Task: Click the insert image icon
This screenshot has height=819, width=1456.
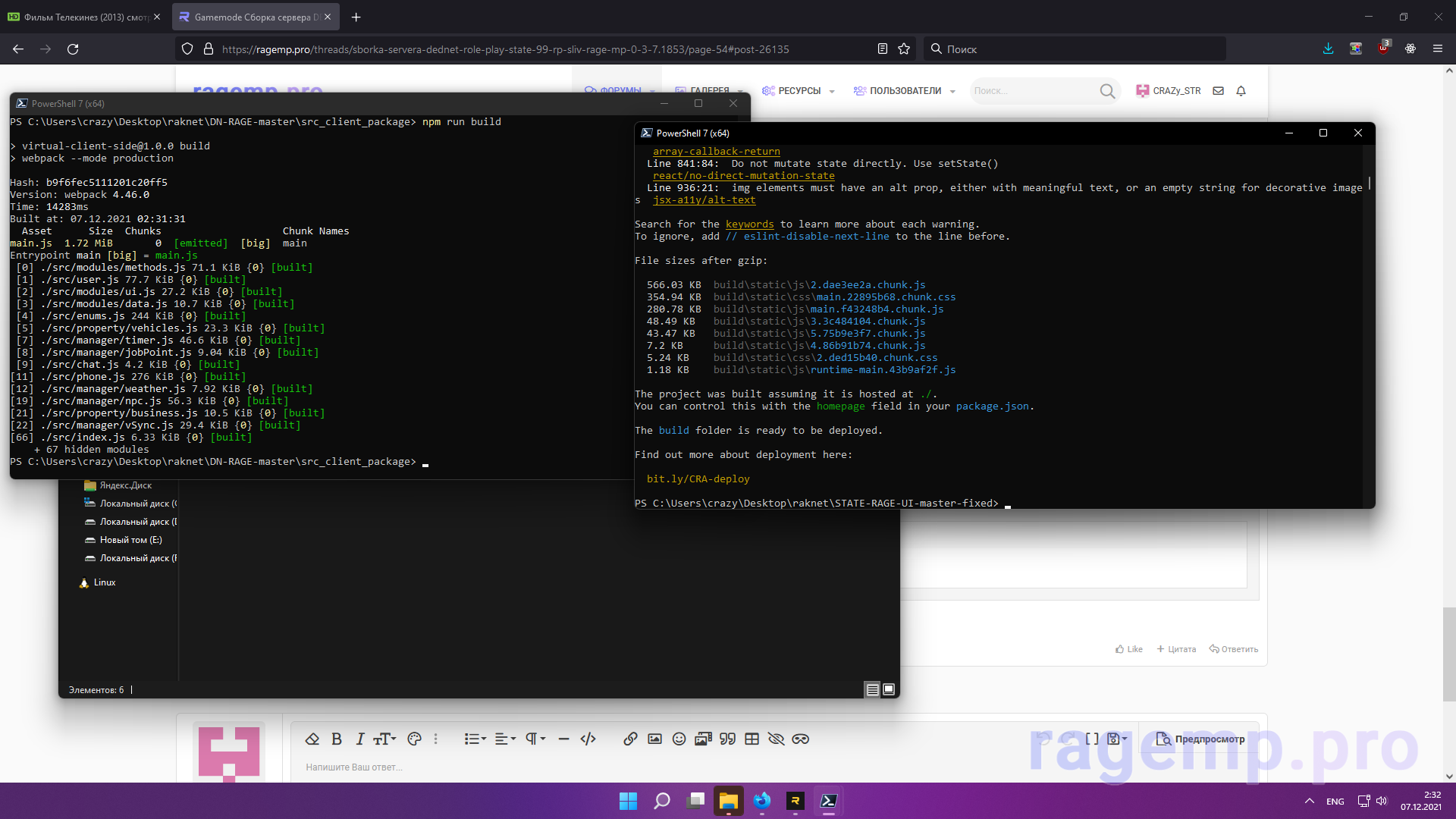Action: pyautogui.click(x=654, y=739)
